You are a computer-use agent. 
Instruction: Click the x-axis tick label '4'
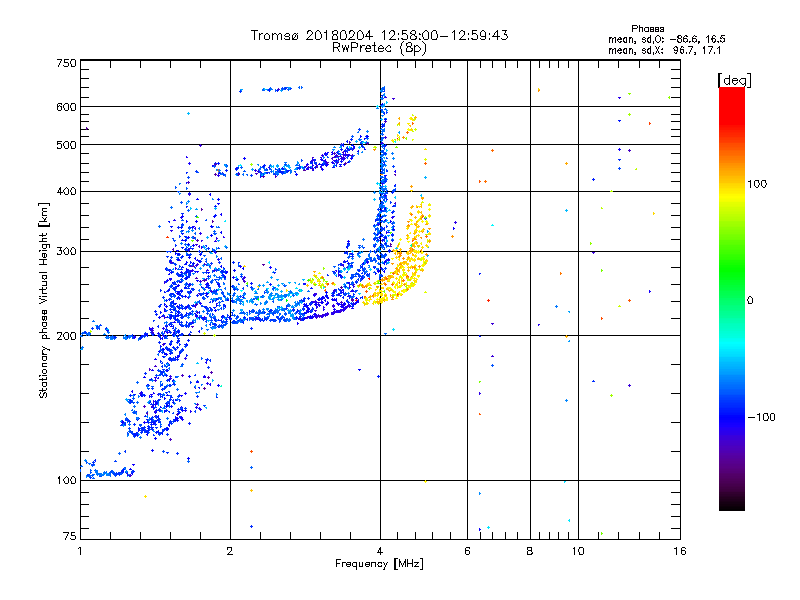point(380,551)
